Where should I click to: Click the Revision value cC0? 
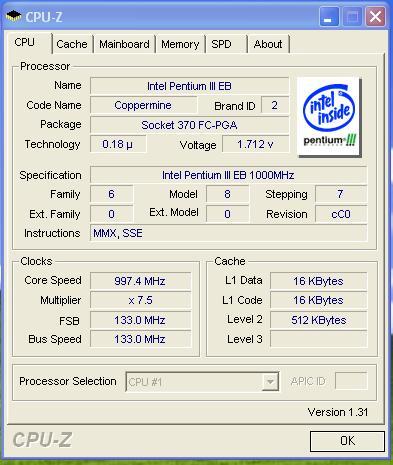pos(341,214)
